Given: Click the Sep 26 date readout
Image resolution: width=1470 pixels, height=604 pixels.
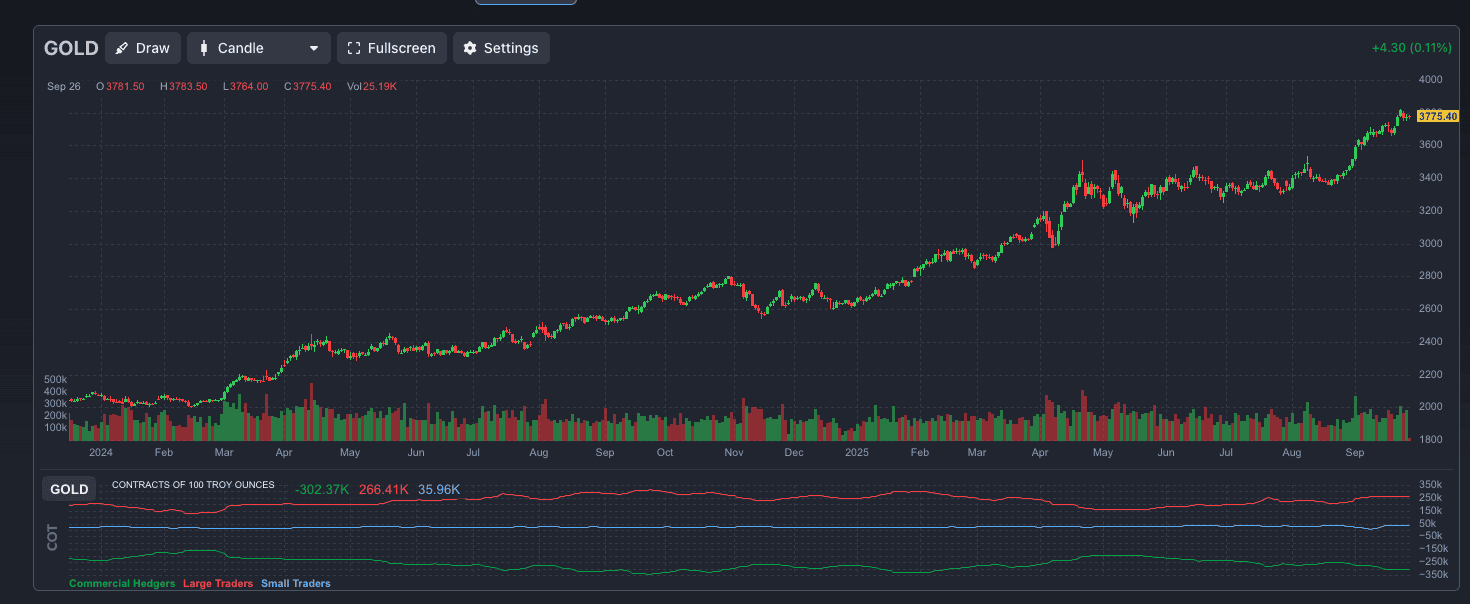Looking at the screenshot, I should [64, 87].
